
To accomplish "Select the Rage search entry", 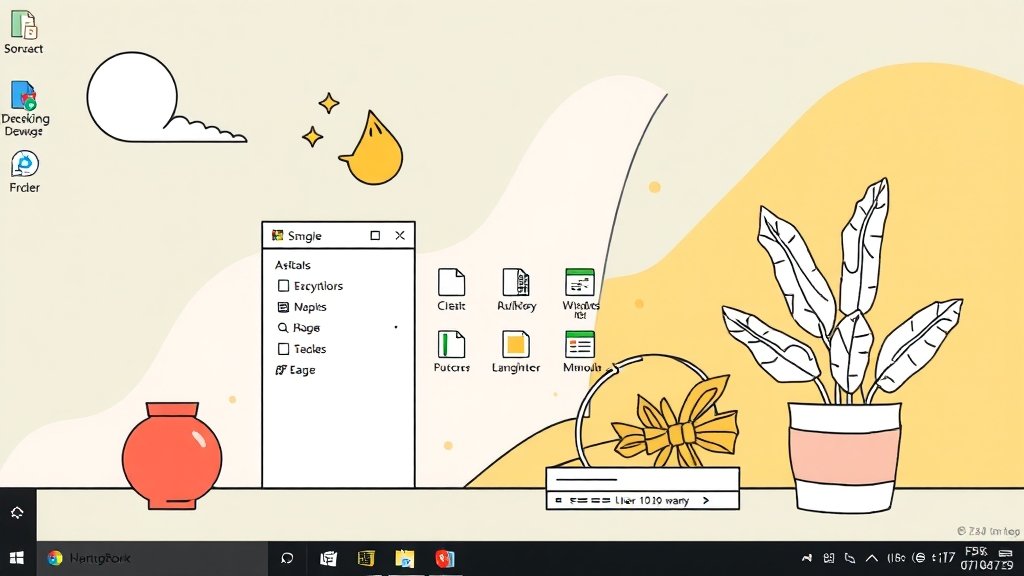I will [306, 328].
